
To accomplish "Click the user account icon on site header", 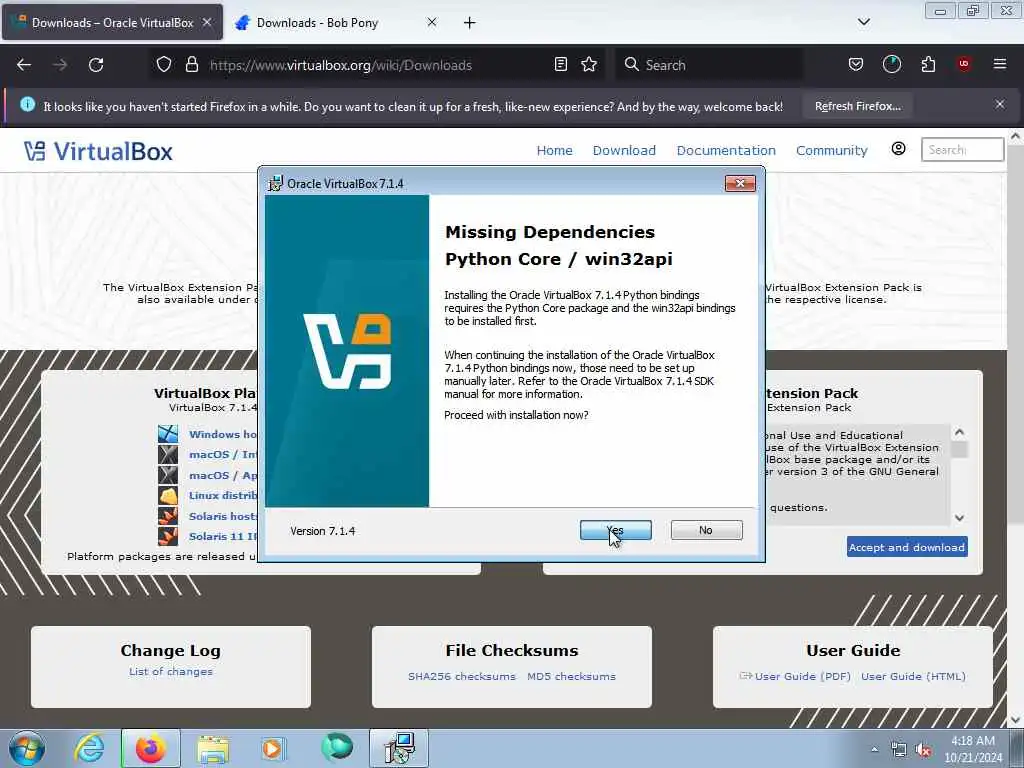I will pyautogui.click(x=899, y=149).
